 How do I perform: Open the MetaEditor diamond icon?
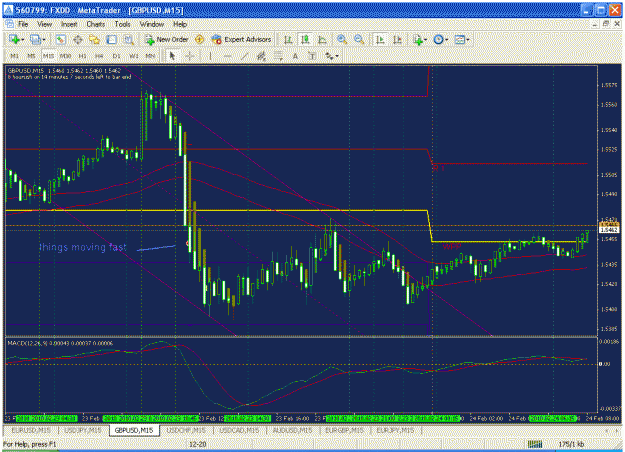tap(199, 39)
